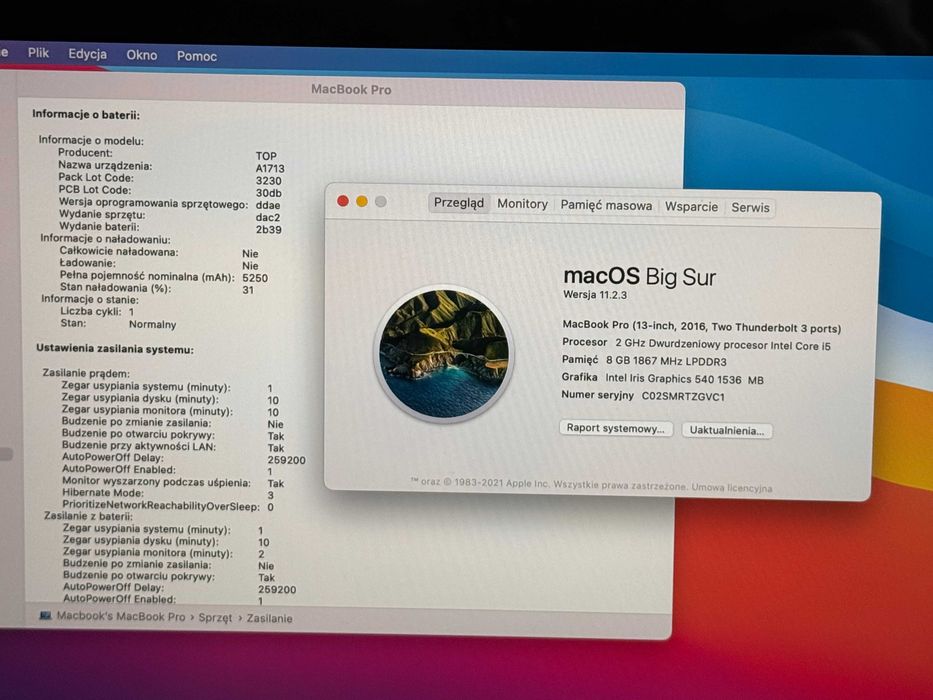Select Wydanie baterii value 2b39
The image size is (933, 700).
268,229
